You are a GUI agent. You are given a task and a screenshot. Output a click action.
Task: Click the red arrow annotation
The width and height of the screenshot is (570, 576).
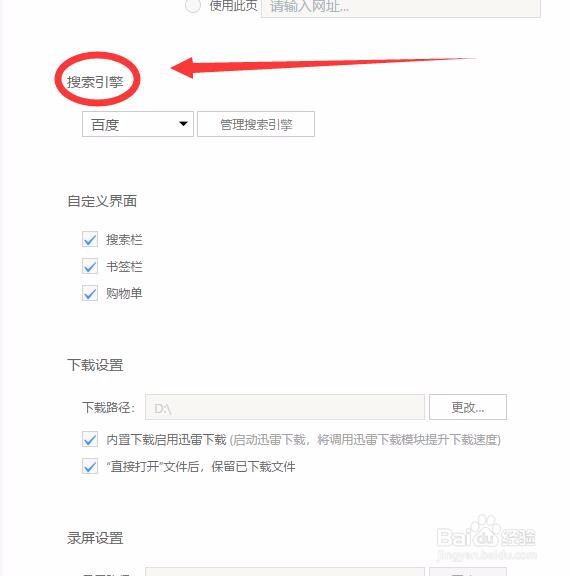click(x=323, y=67)
